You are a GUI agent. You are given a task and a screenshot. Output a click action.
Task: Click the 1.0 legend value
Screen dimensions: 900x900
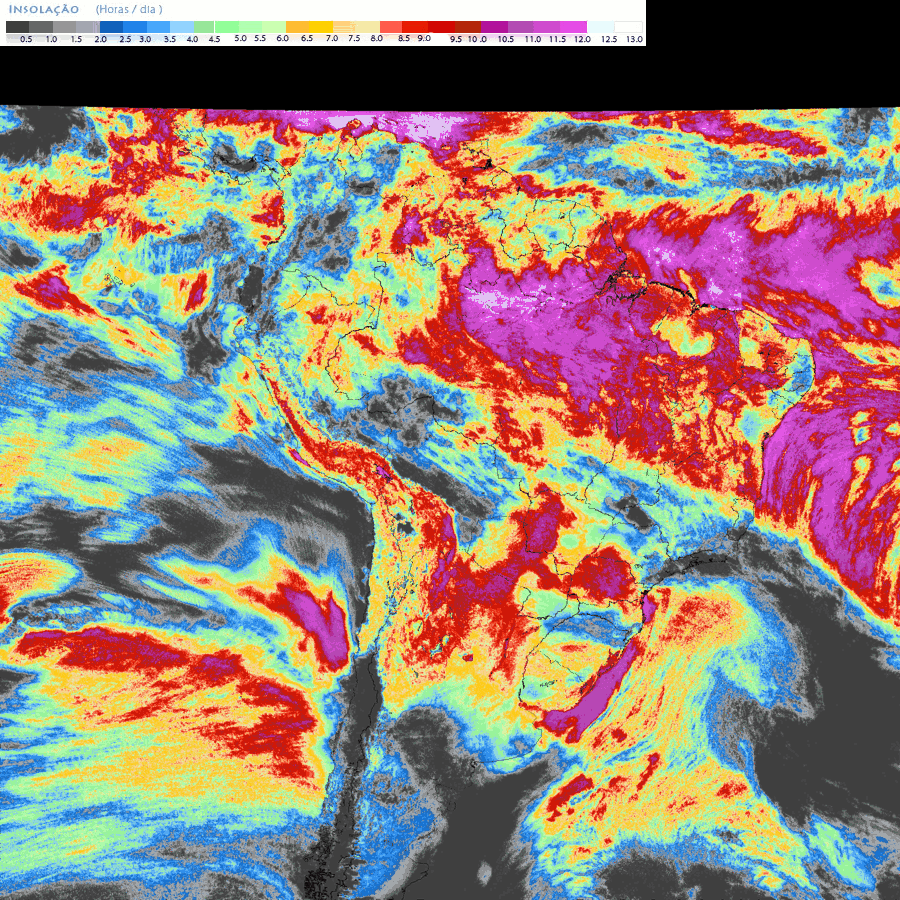pos(51,40)
